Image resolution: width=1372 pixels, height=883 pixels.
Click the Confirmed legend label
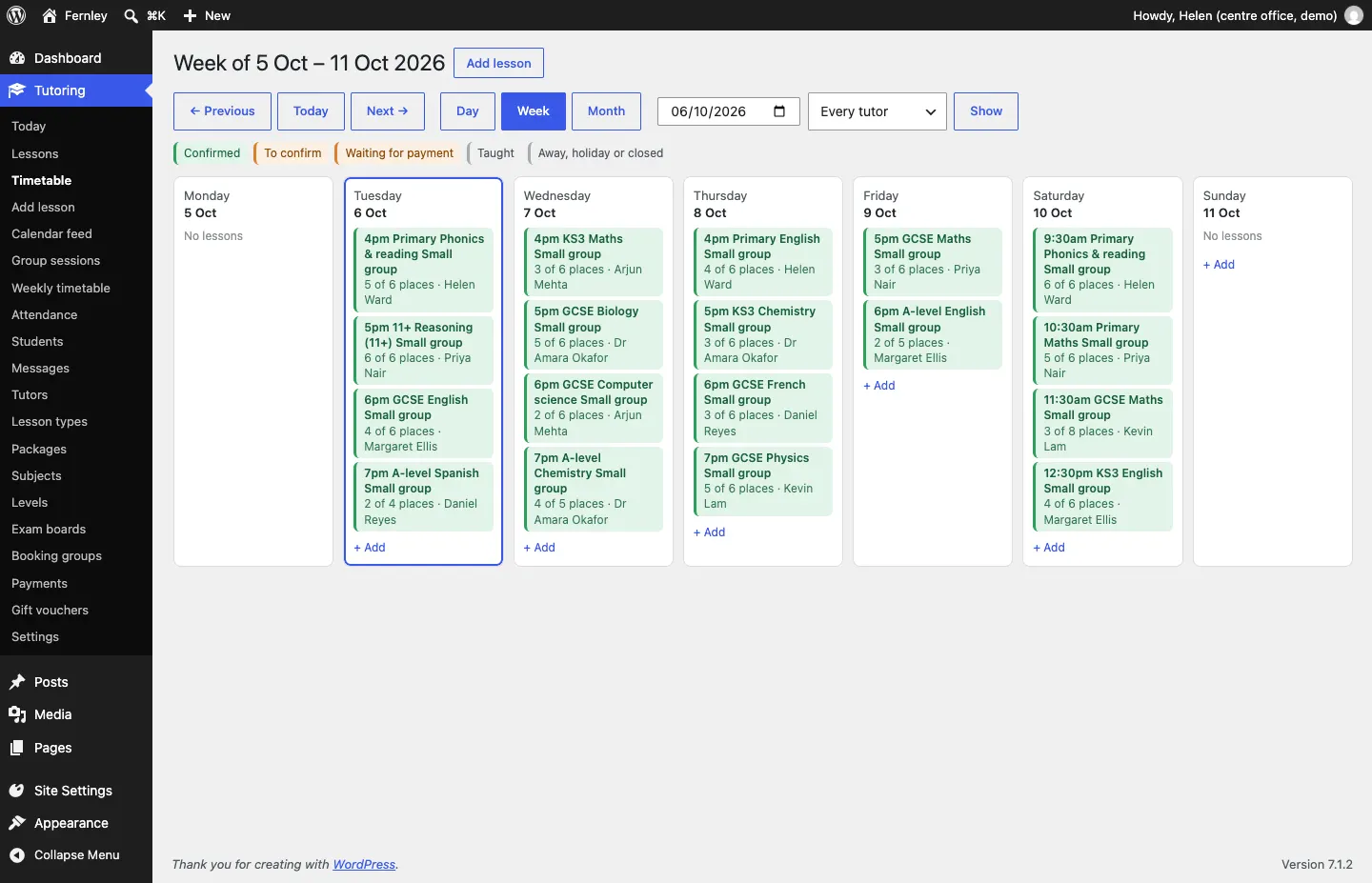(212, 153)
